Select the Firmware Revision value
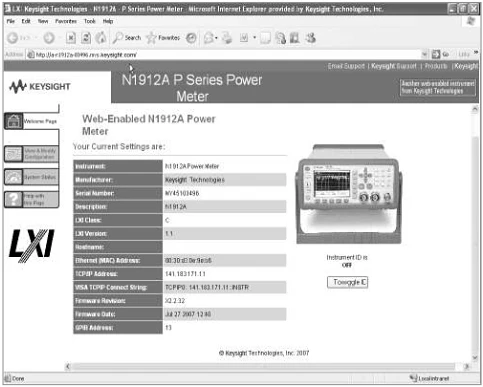The height and width of the screenshot is (387, 483). pyautogui.click(x=175, y=301)
